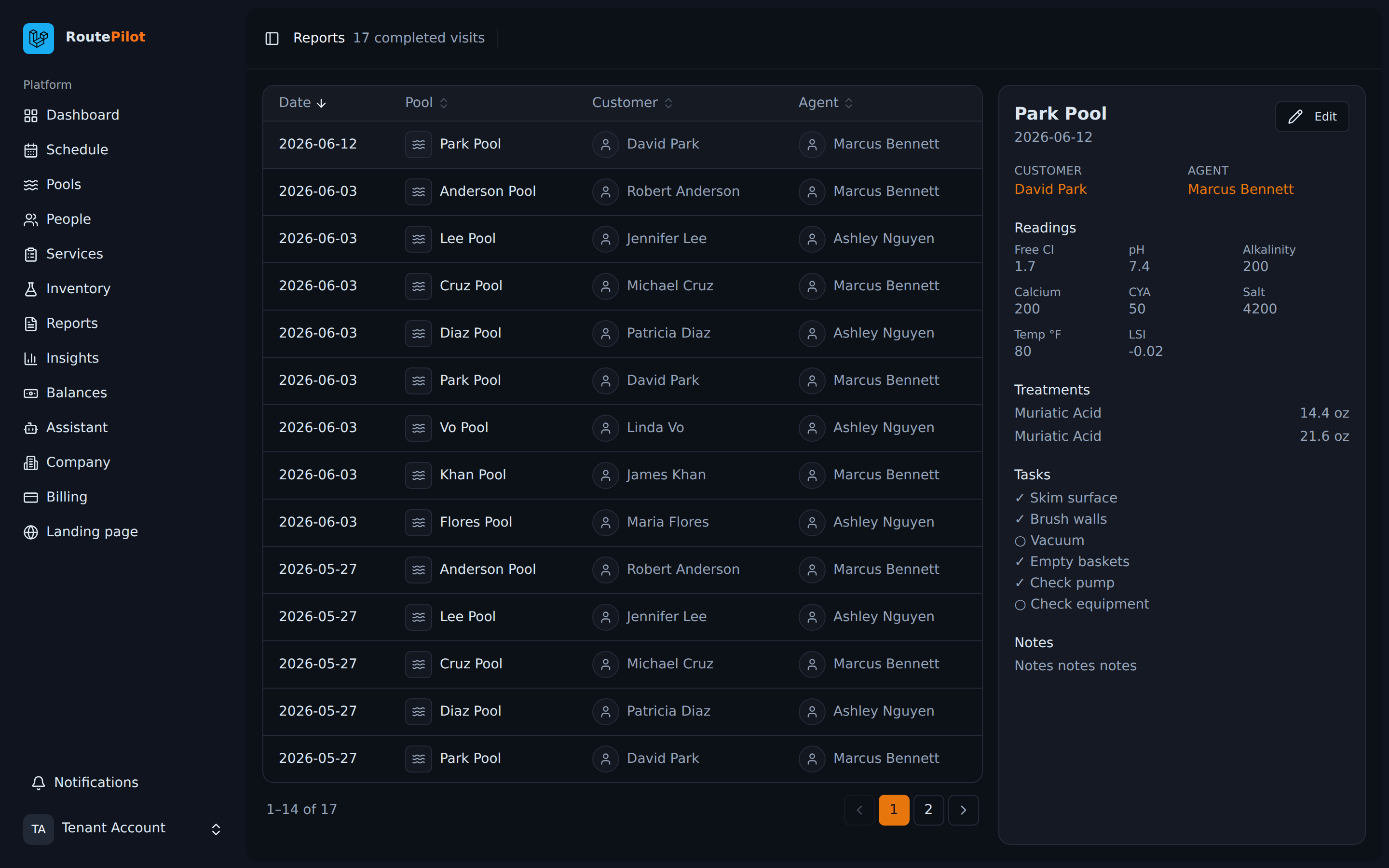Select the 2026-05-27 Cruz Pool row

click(622, 664)
